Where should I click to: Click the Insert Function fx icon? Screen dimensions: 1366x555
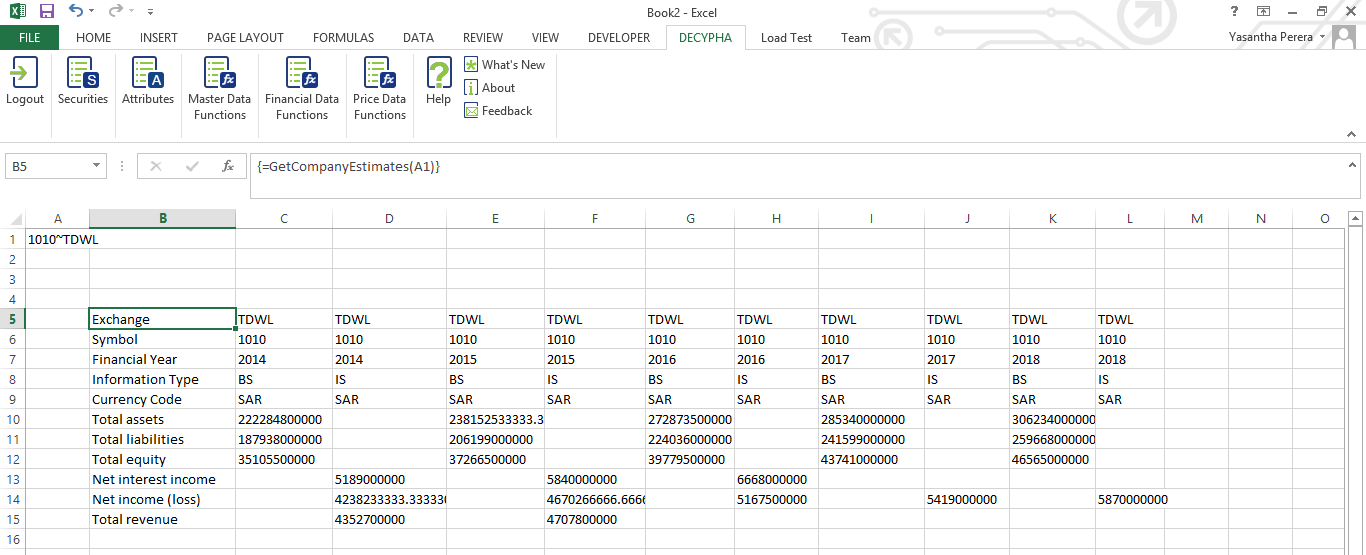(228, 166)
